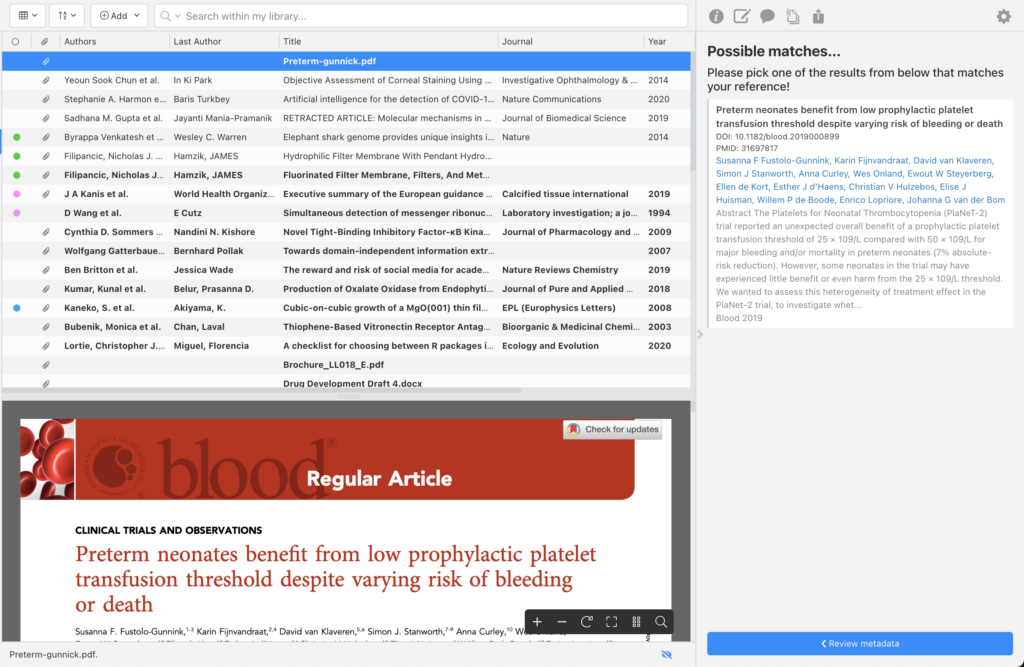
Task: Click the Review metadata button
Action: coord(859,643)
